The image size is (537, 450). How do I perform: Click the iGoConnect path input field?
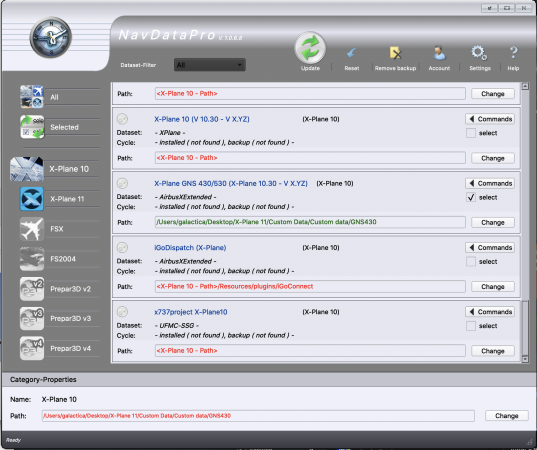(x=310, y=286)
